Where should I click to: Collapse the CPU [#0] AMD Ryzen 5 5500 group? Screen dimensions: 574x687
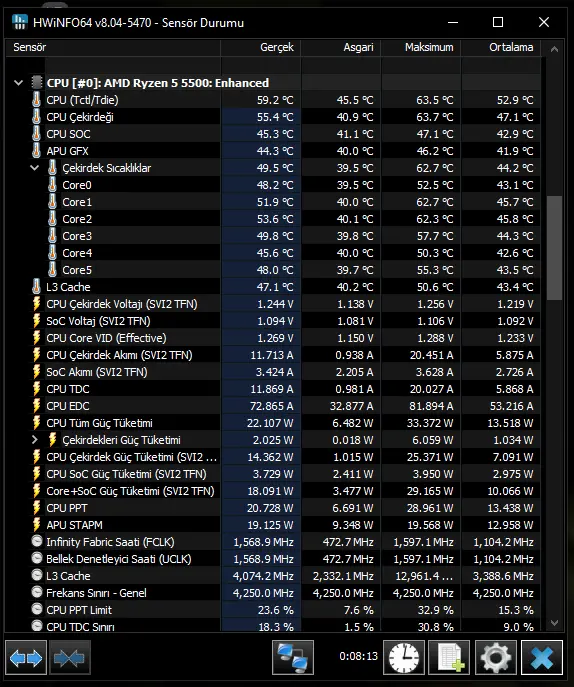(x=18, y=82)
